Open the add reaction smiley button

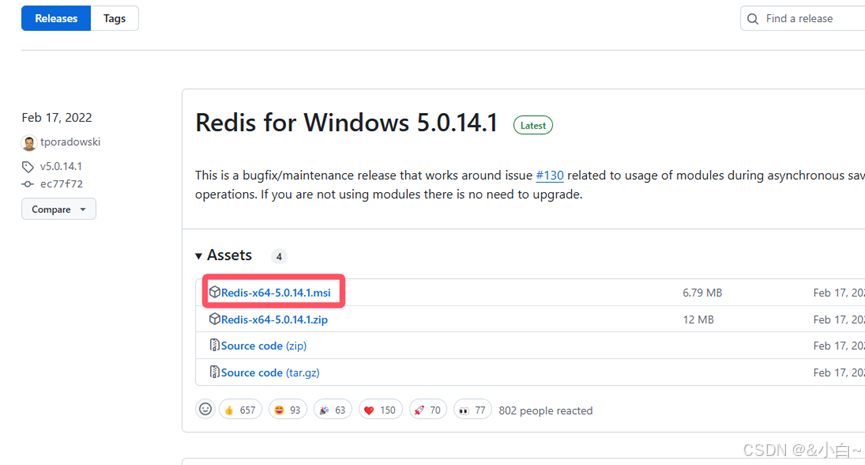pos(205,409)
